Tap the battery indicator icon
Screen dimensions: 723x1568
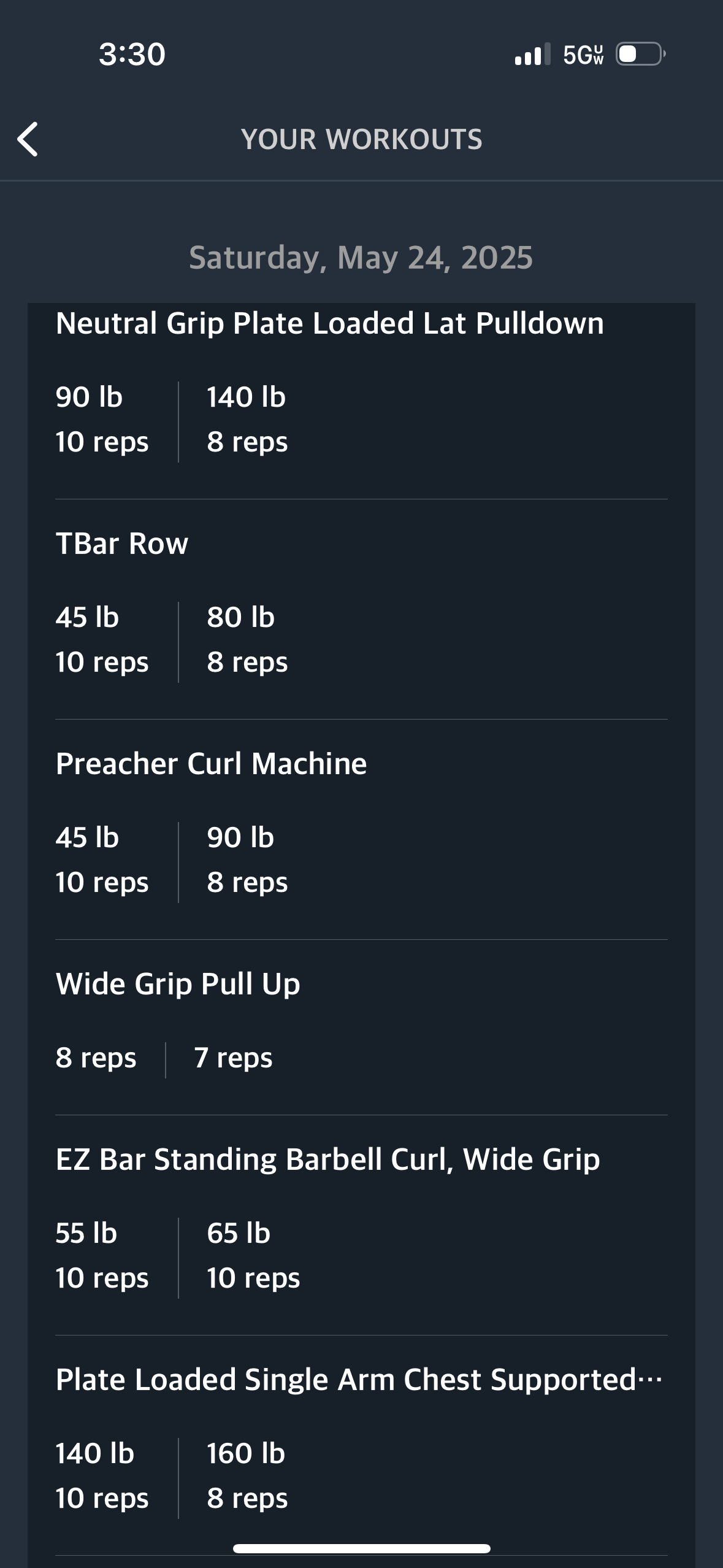tap(641, 54)
